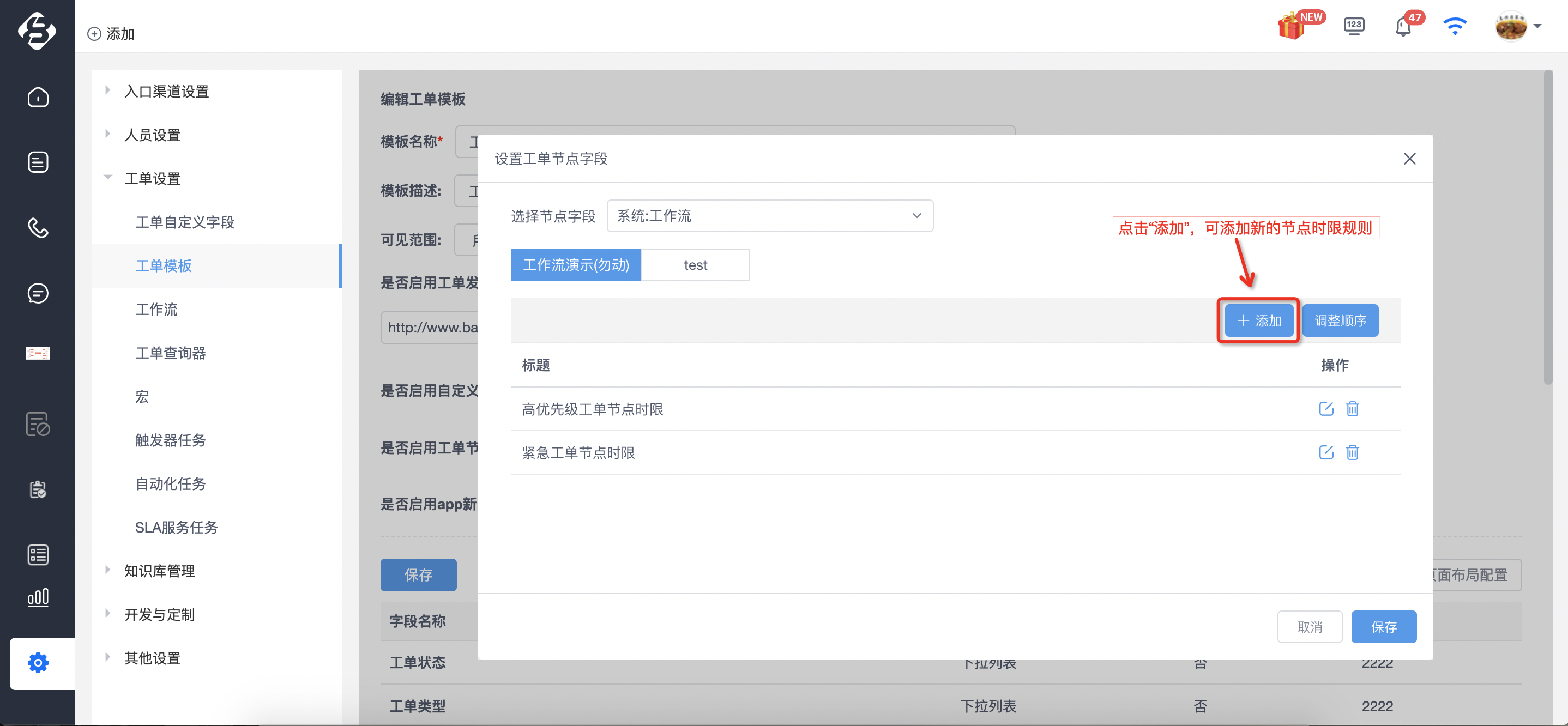Switch to the test workflow tab
1568x726 pixels.
coord(695,265)
